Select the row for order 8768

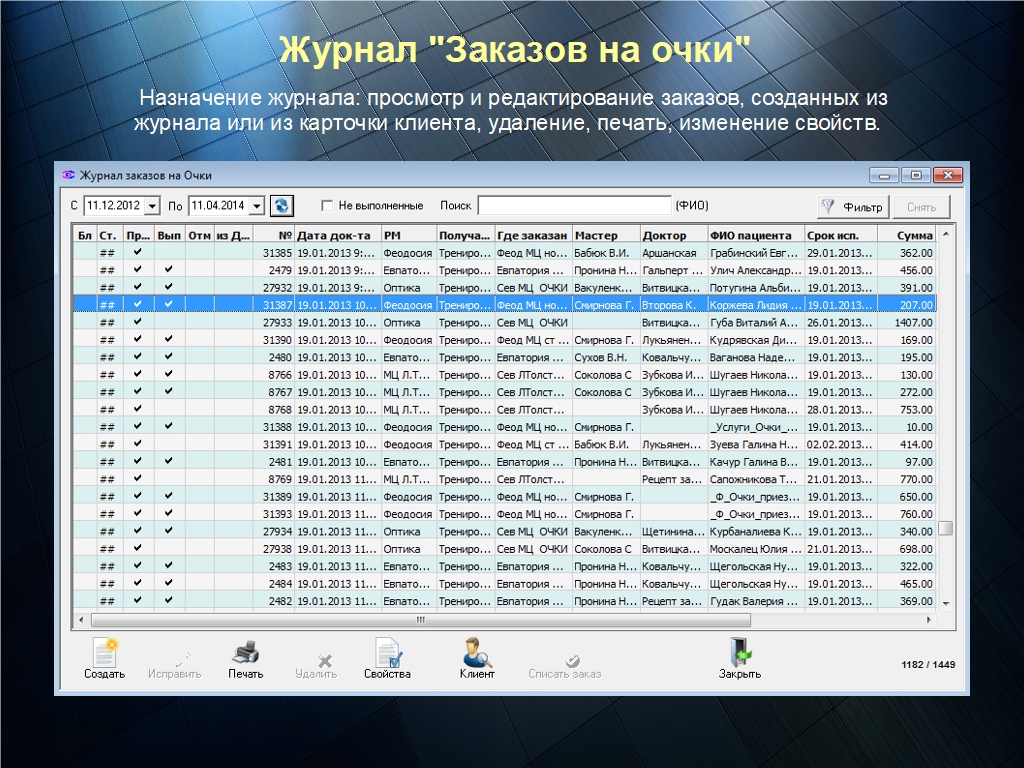(500, 410)
